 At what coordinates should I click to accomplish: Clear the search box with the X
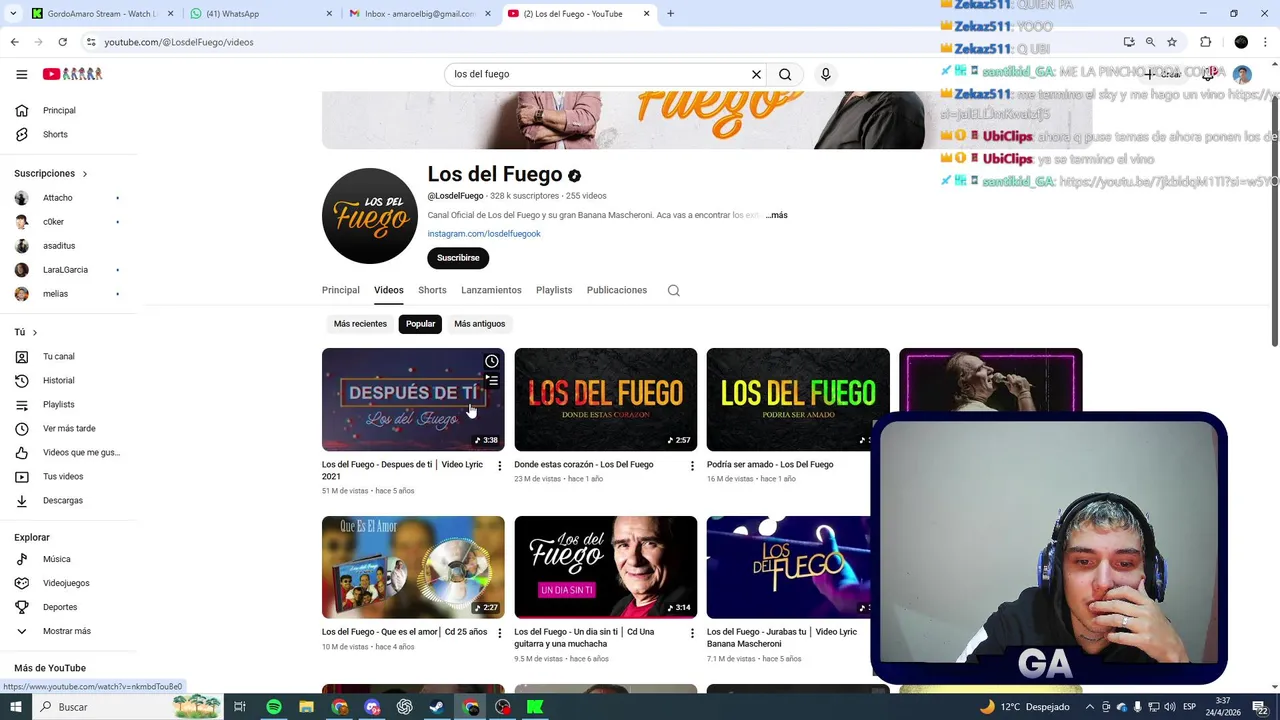pos(756,74)
